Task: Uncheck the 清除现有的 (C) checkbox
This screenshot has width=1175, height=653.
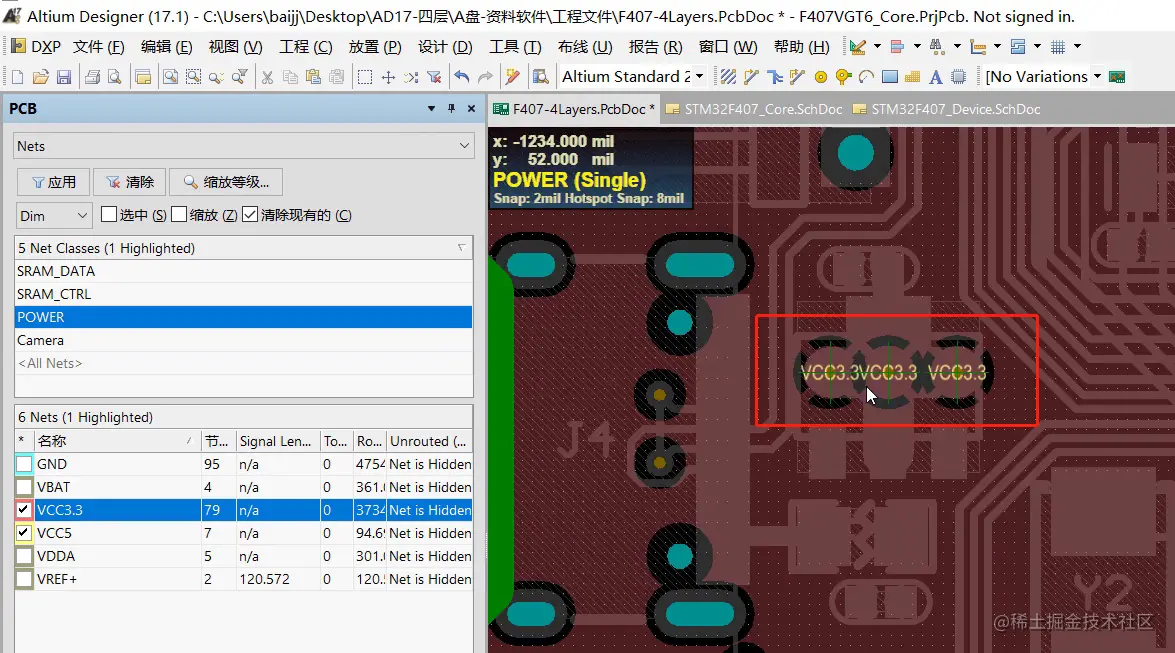Action: point(250,214)
